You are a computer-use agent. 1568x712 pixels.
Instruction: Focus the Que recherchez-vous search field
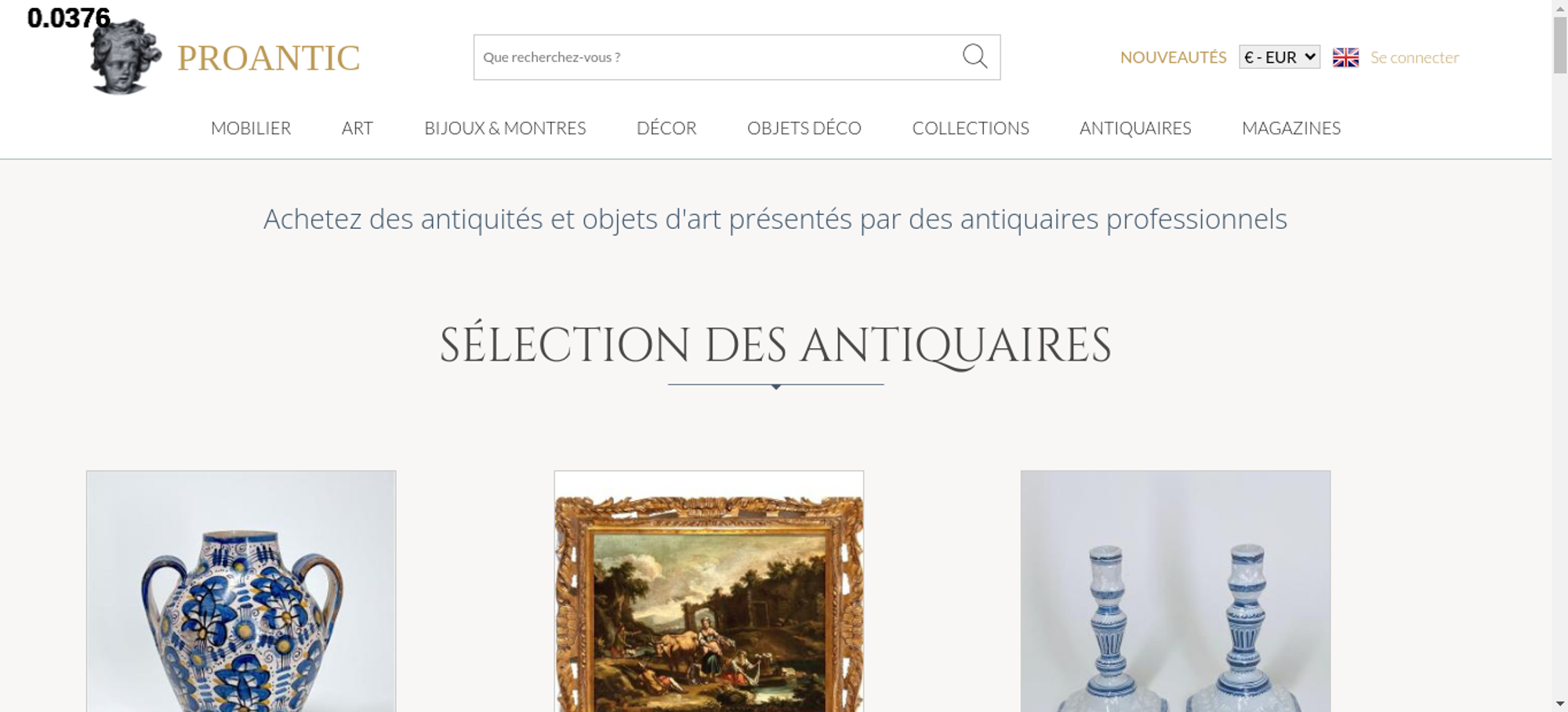click(717, 57)
